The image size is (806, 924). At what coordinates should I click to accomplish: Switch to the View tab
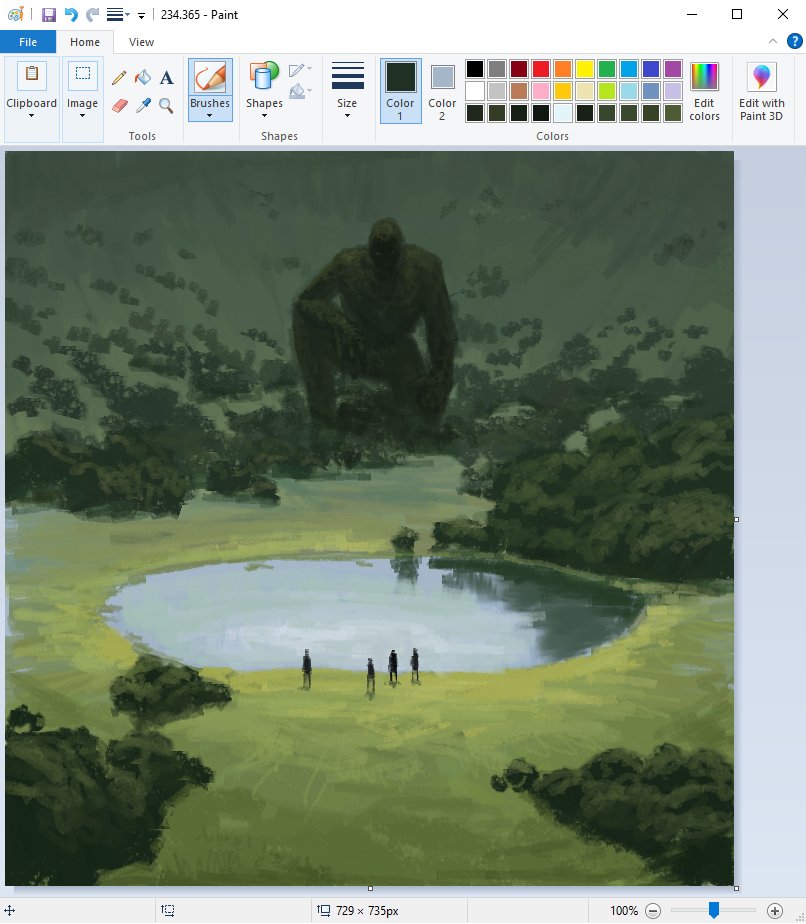(142, 42)
